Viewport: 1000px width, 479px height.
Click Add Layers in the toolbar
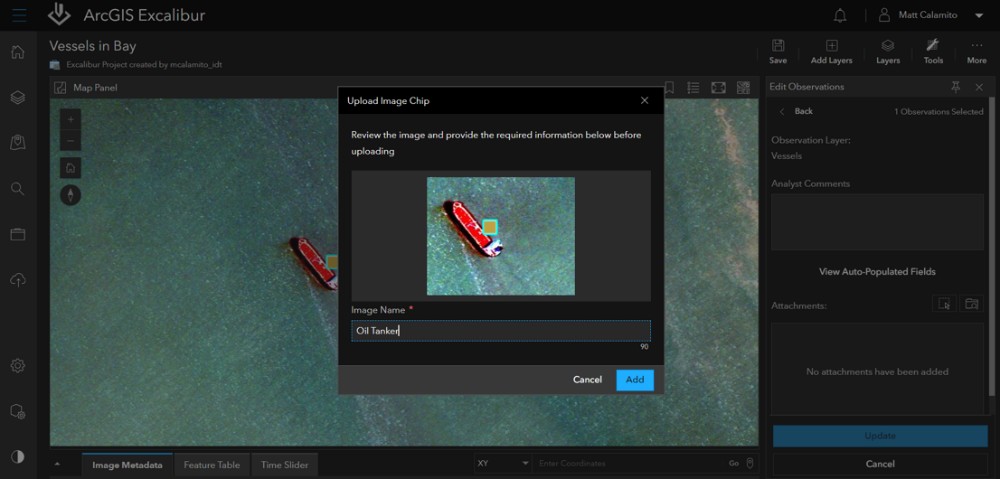(x=832, y=52)
